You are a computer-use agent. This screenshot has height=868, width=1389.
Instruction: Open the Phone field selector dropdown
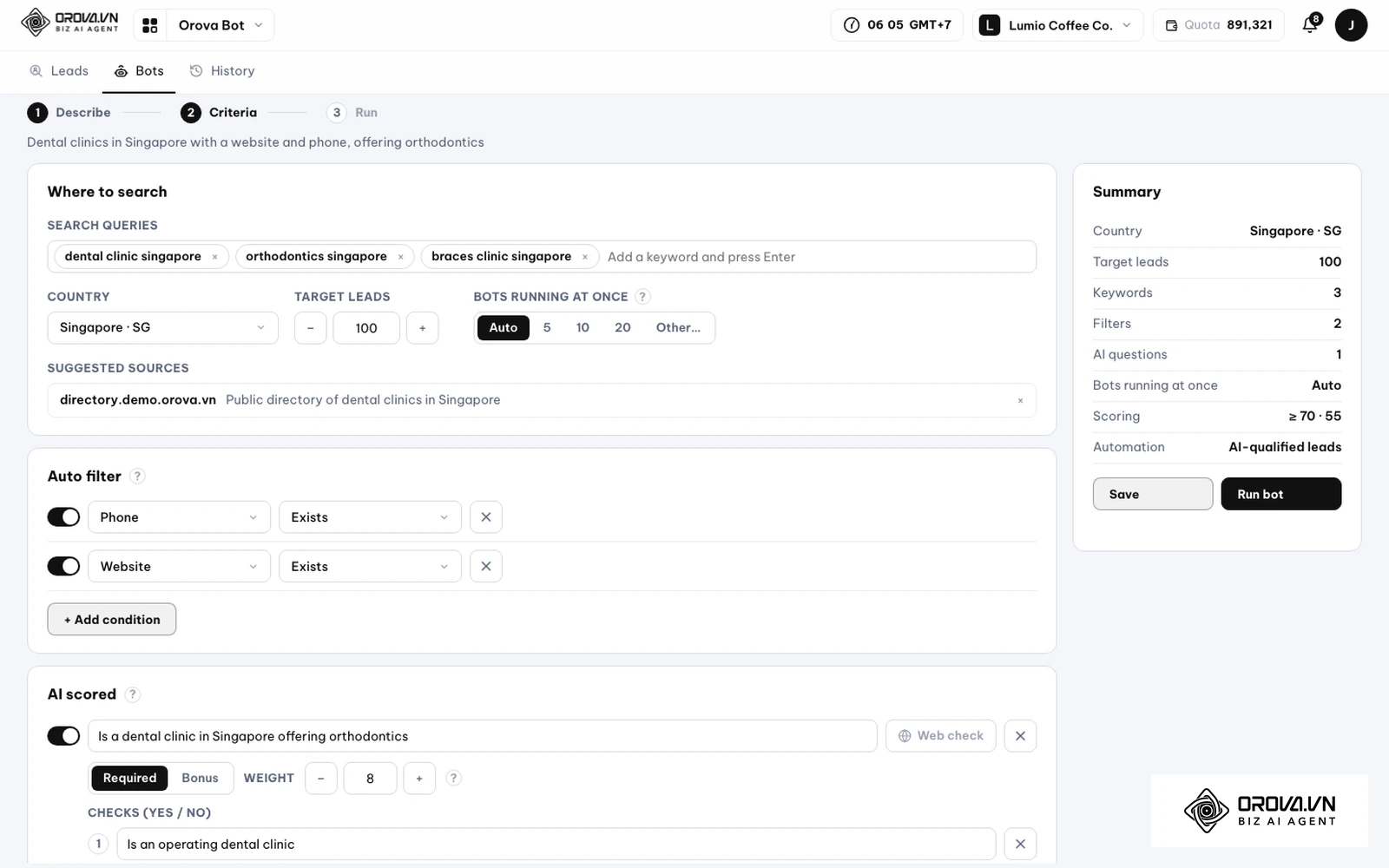tap(179, 517)
